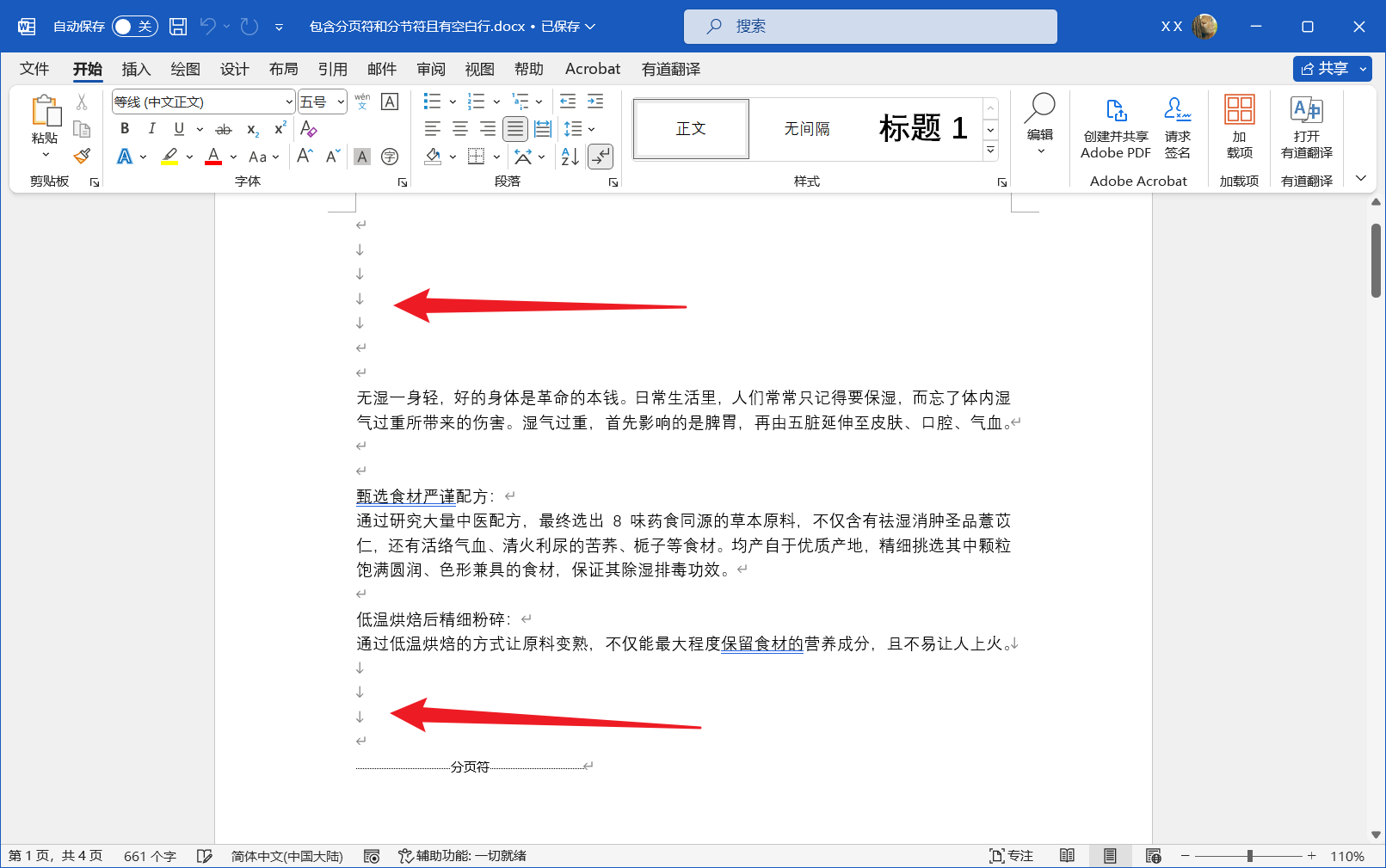Apply superscript formatting

[280, 129]
